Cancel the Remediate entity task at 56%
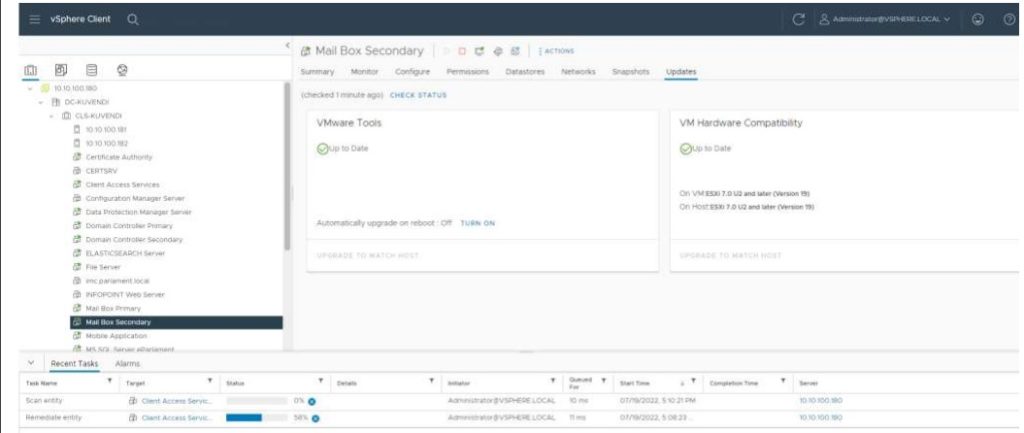This screenshot has width=1024, height=433. point(313,417)
